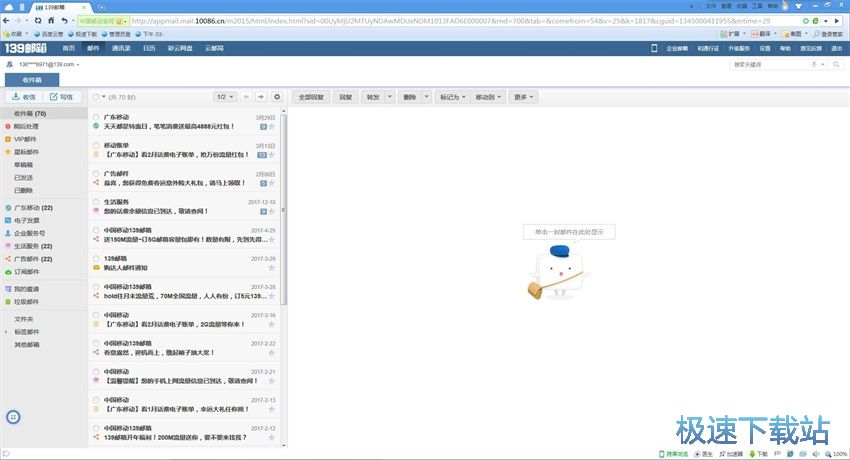
Task: Open the 转发 forward options arrow
Action: [389, 97]
